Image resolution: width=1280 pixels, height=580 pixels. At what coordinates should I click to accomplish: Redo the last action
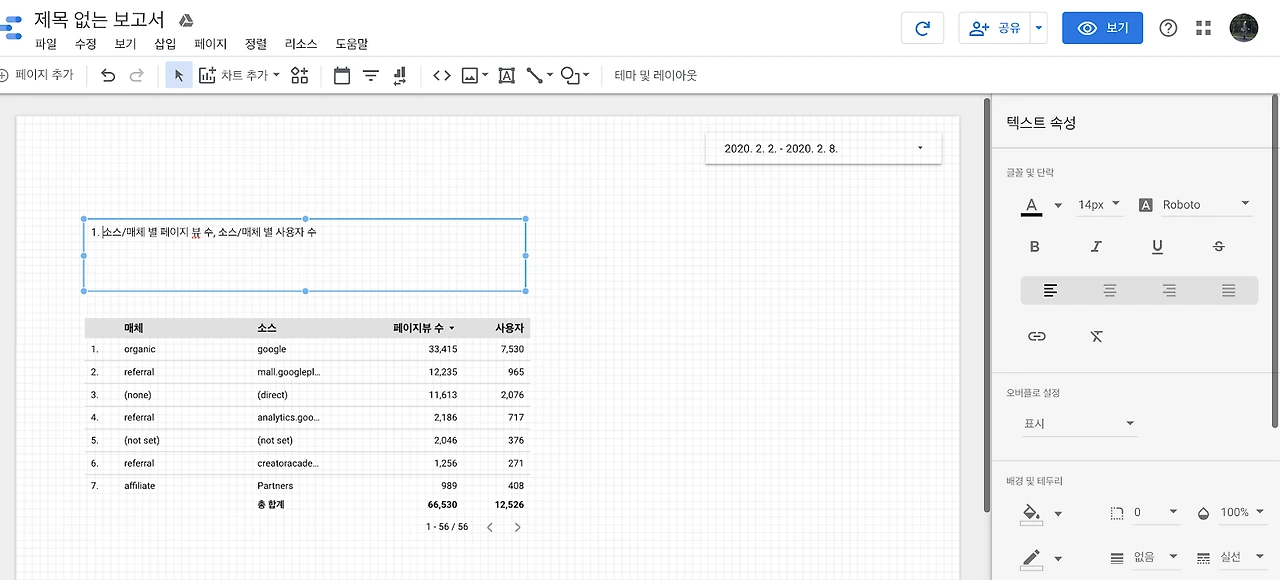(x=137, y=75)
